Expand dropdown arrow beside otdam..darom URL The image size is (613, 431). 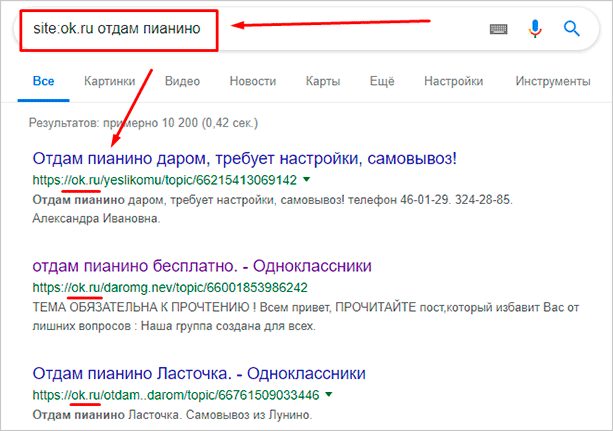(327, 395)
